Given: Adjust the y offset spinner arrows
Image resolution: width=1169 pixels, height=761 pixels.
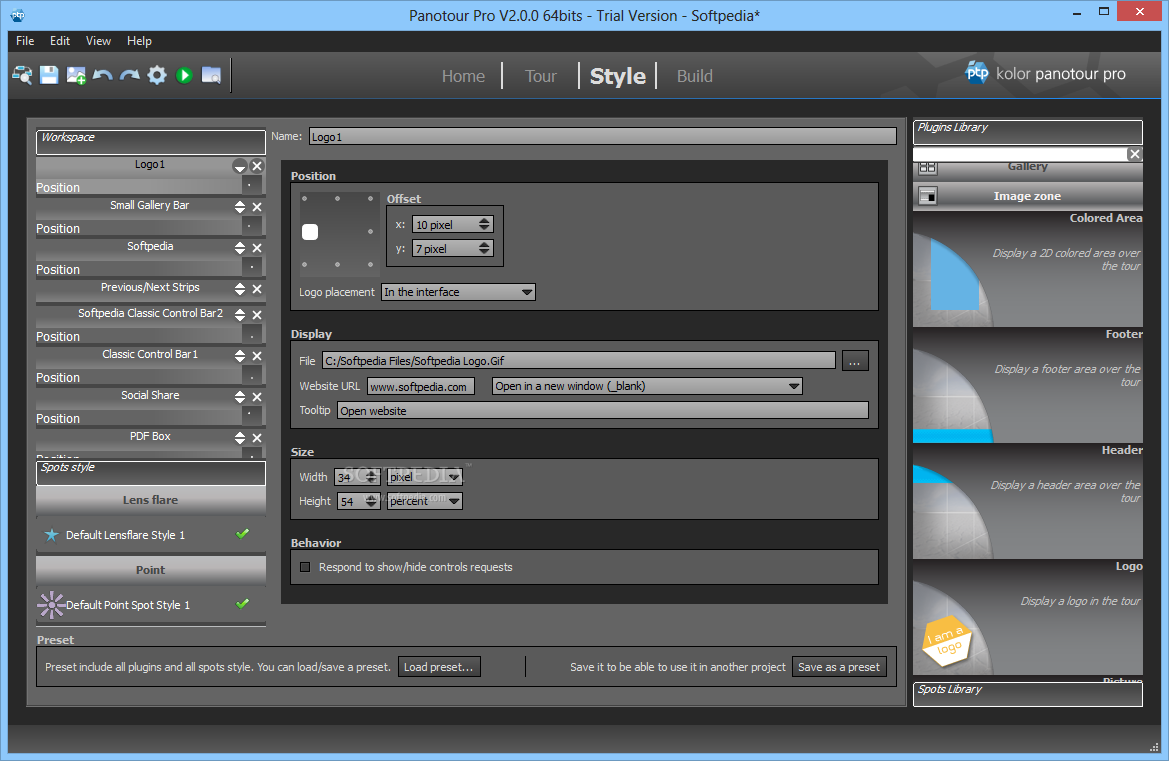Looking at the screenshot, I should point(485,248).
